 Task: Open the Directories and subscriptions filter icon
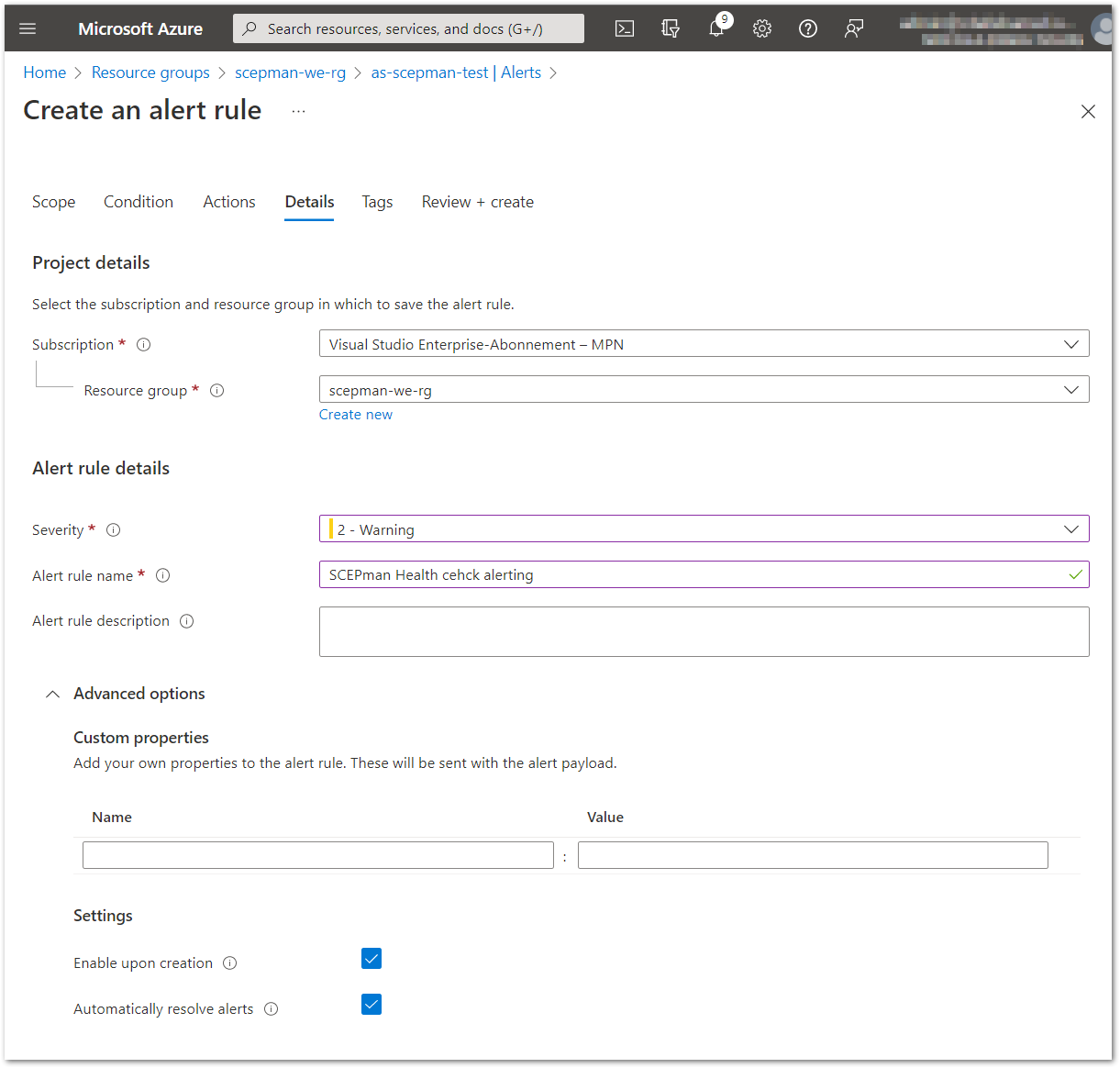[671, 28]
